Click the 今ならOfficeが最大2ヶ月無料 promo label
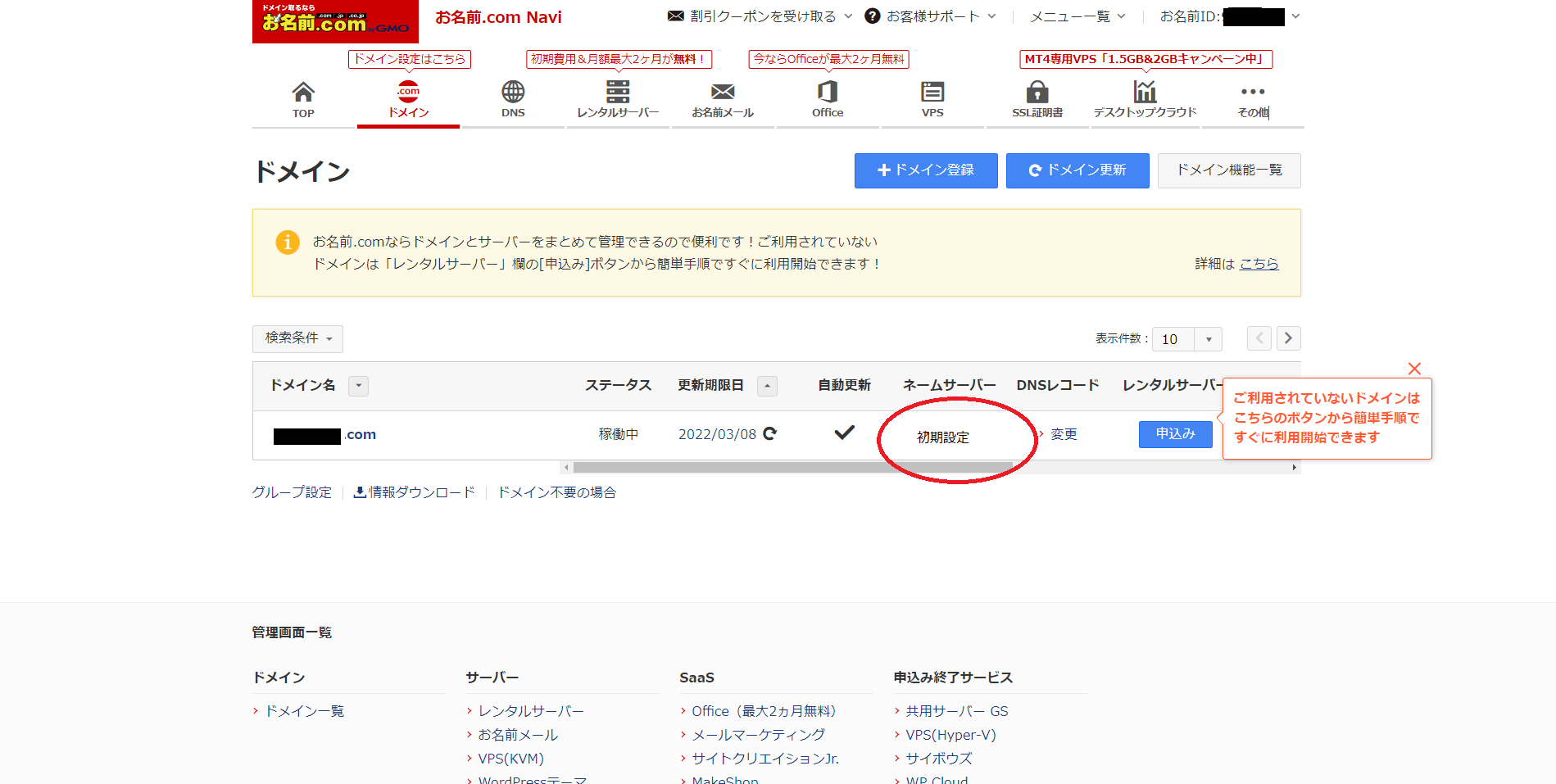Viewport: 1556px width, 784px height. 828,59
